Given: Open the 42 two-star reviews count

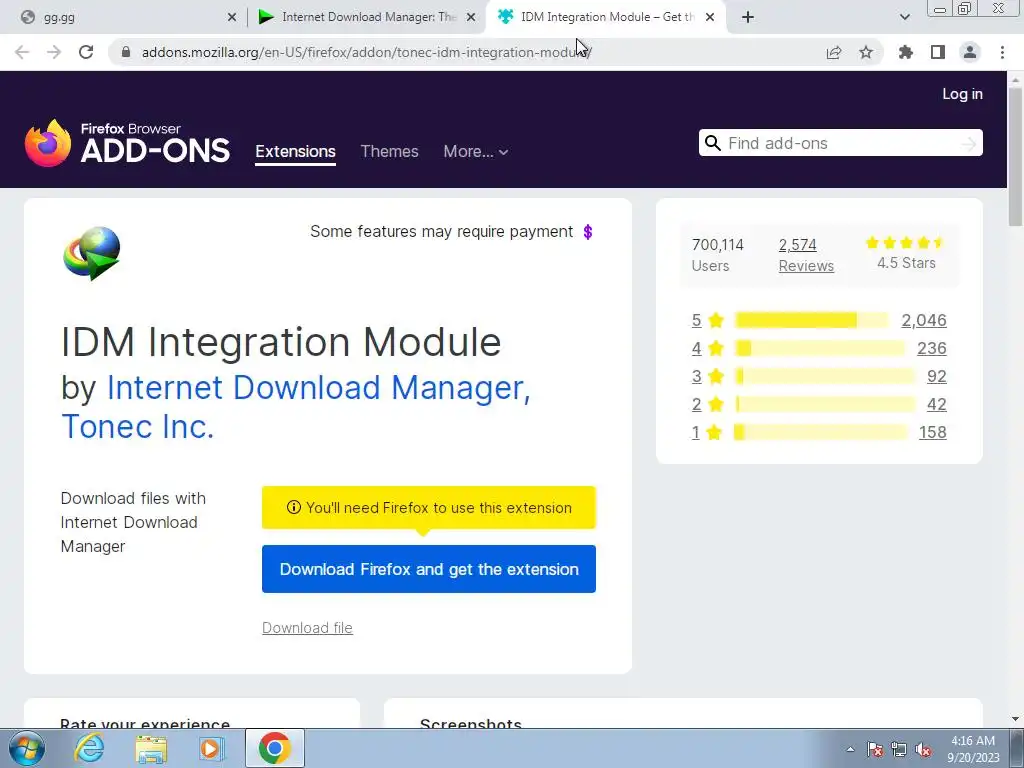Looking at the screenshot, I should 936,404.
